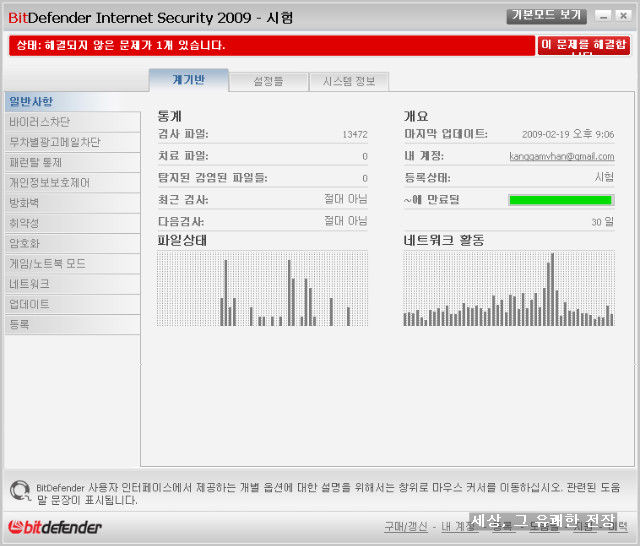The image size is (640, 546).
Task: Click the red status bar reporting 1 issue
Action: pyautogui.click(x=272, y=45)
